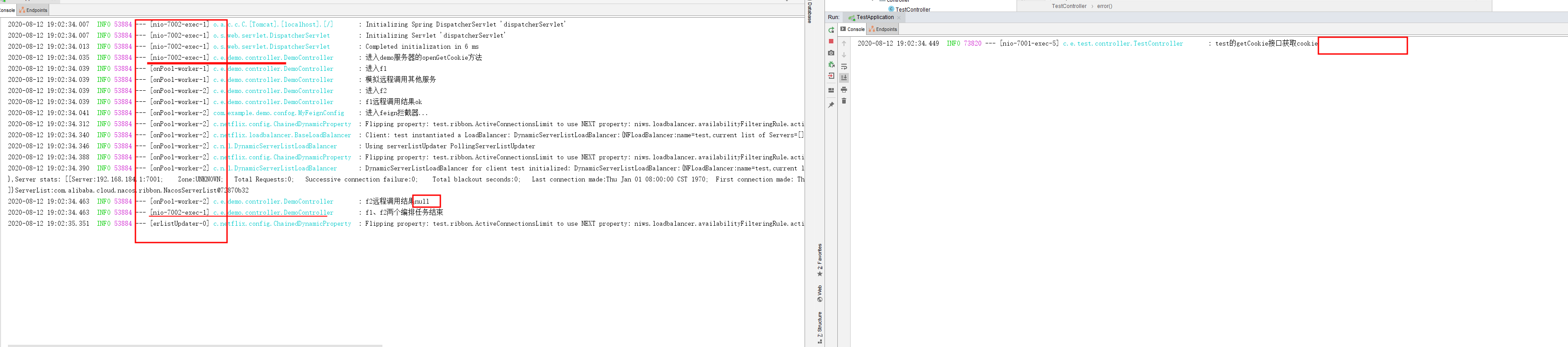This screenshot has width=1568, height=347.
Task: Open the Z: Structure tool window
Action: coord(820,328)
